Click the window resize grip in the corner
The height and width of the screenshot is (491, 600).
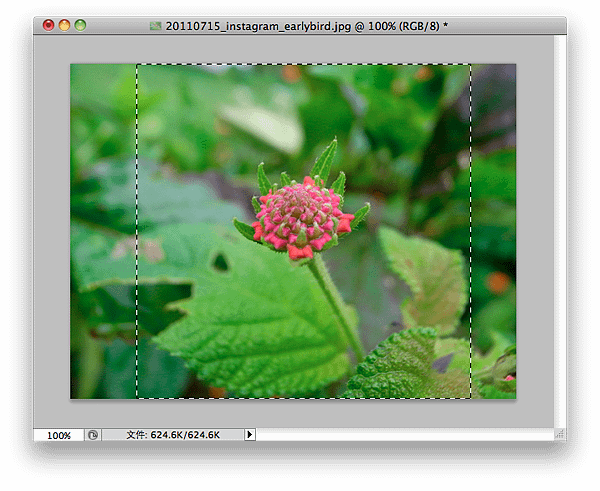(560, 434)
